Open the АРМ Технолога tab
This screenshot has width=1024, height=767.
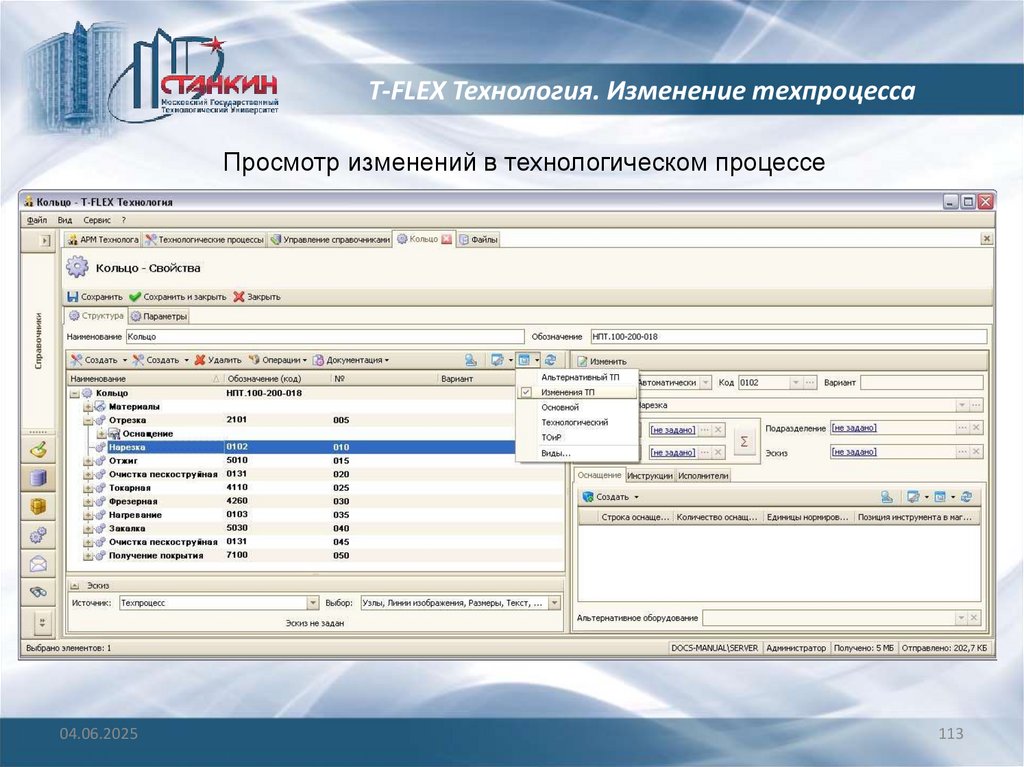pos(103,240)
